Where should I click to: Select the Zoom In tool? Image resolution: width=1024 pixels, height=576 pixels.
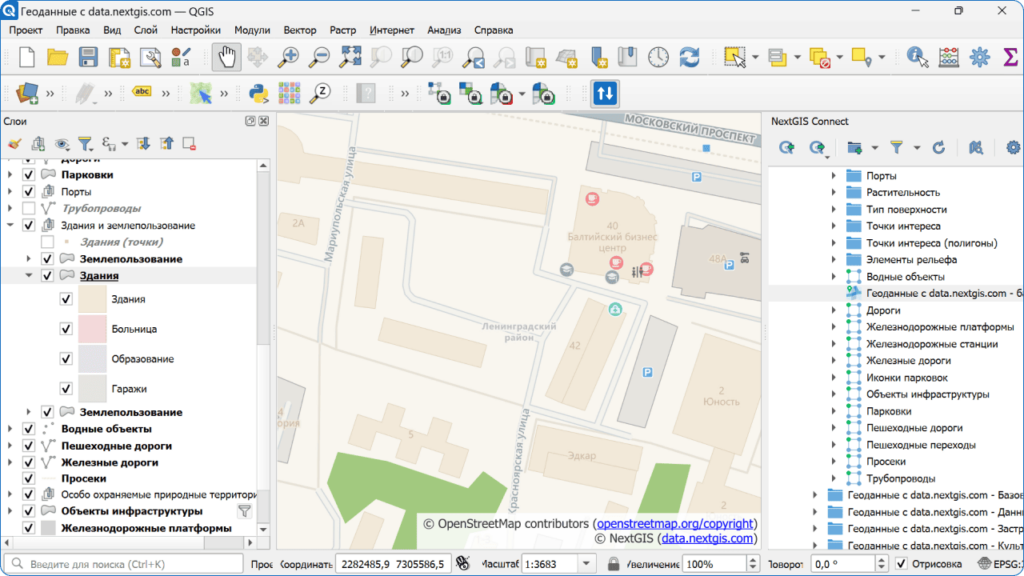tap(289, 57)
